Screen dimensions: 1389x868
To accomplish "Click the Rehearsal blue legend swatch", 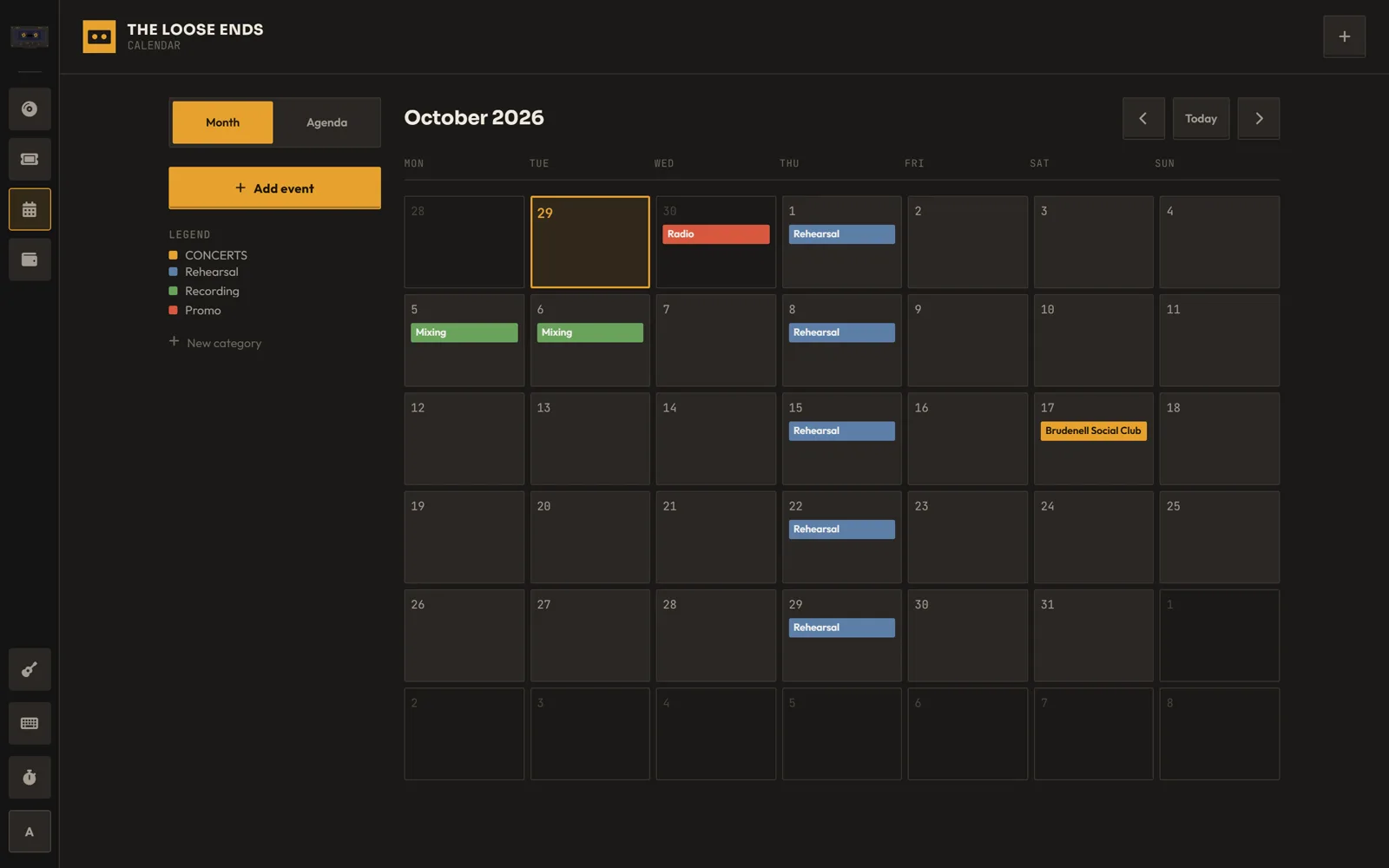I will click(174, 272).
